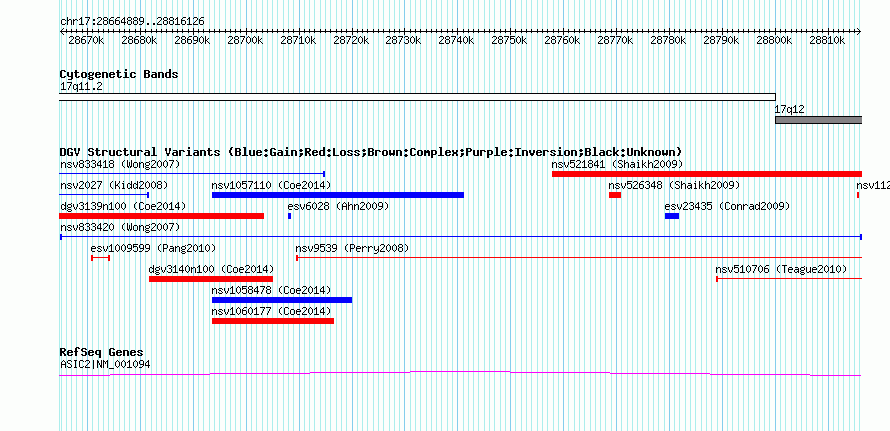
Task: Click the nsv833418 (Wong2007) variant label
Action: click(120, 165)
